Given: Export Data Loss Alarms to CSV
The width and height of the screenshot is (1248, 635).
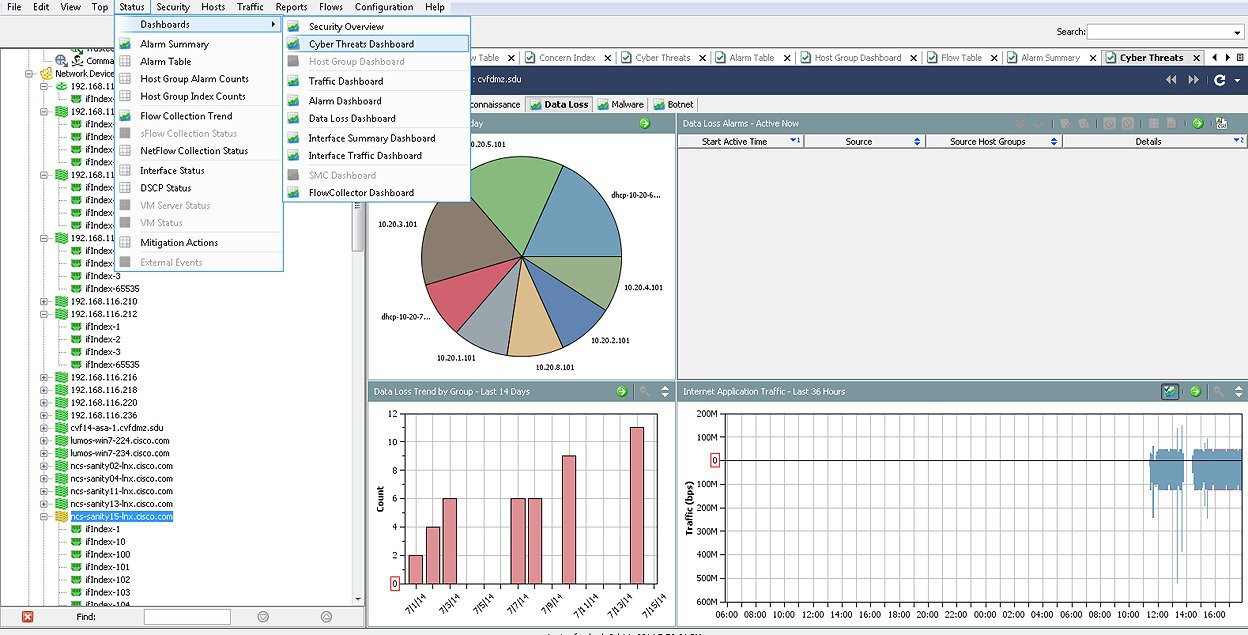Looking at the screenshot, I should click(1221, 123).
